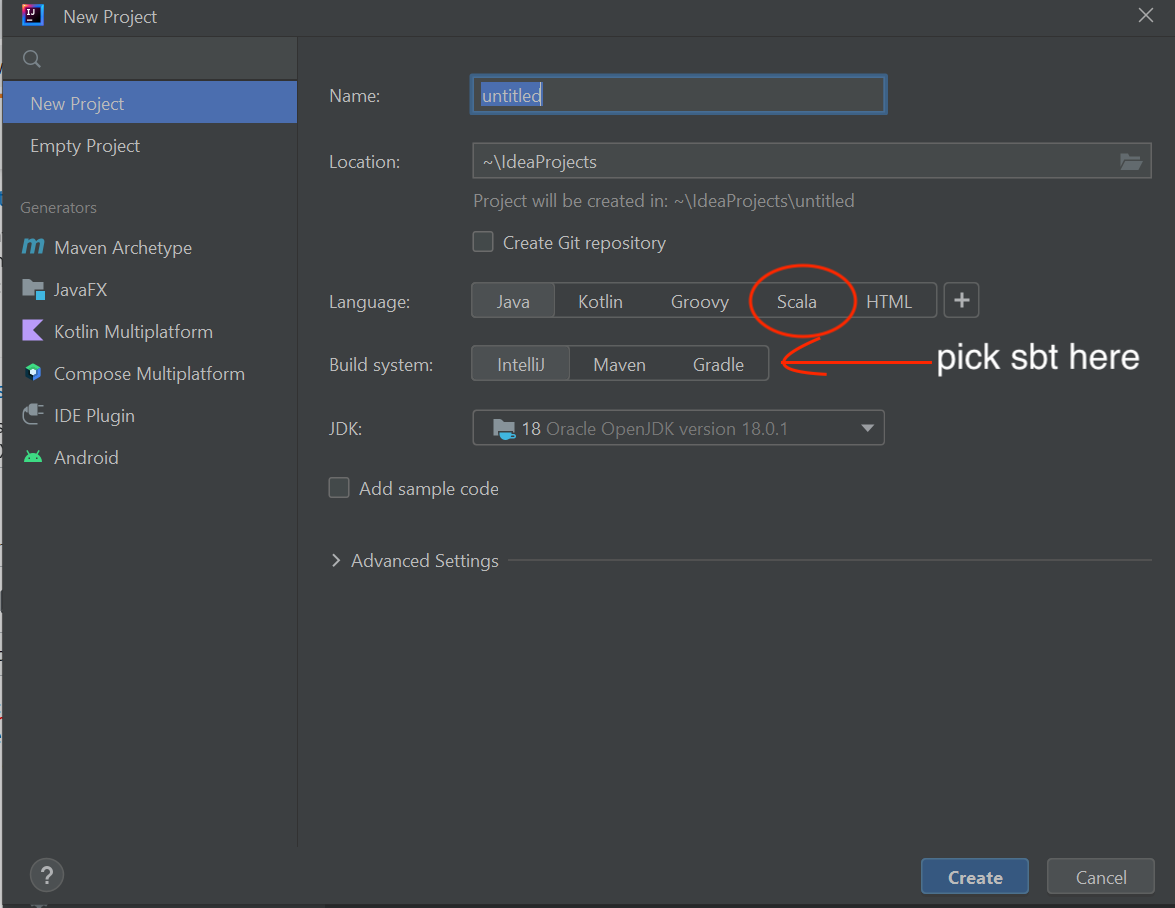Open help with question mark icon

(x=46, y=875)
